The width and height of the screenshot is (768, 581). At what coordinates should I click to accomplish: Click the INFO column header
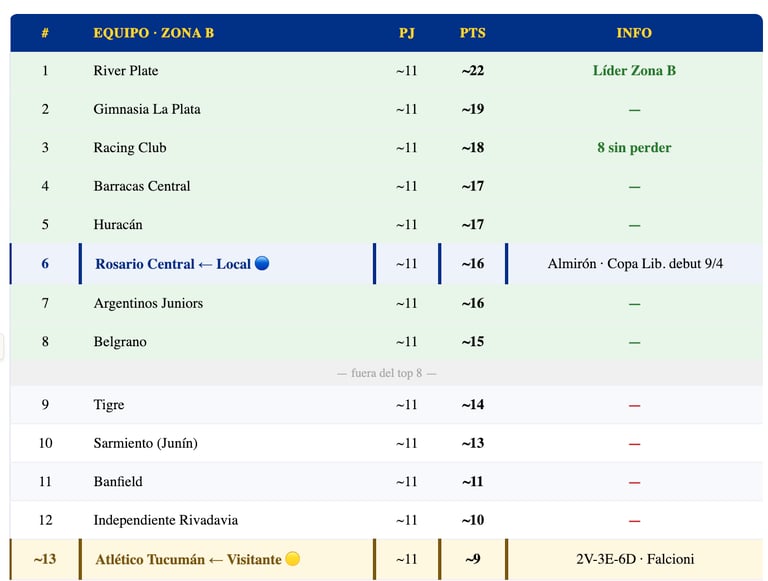634,33
